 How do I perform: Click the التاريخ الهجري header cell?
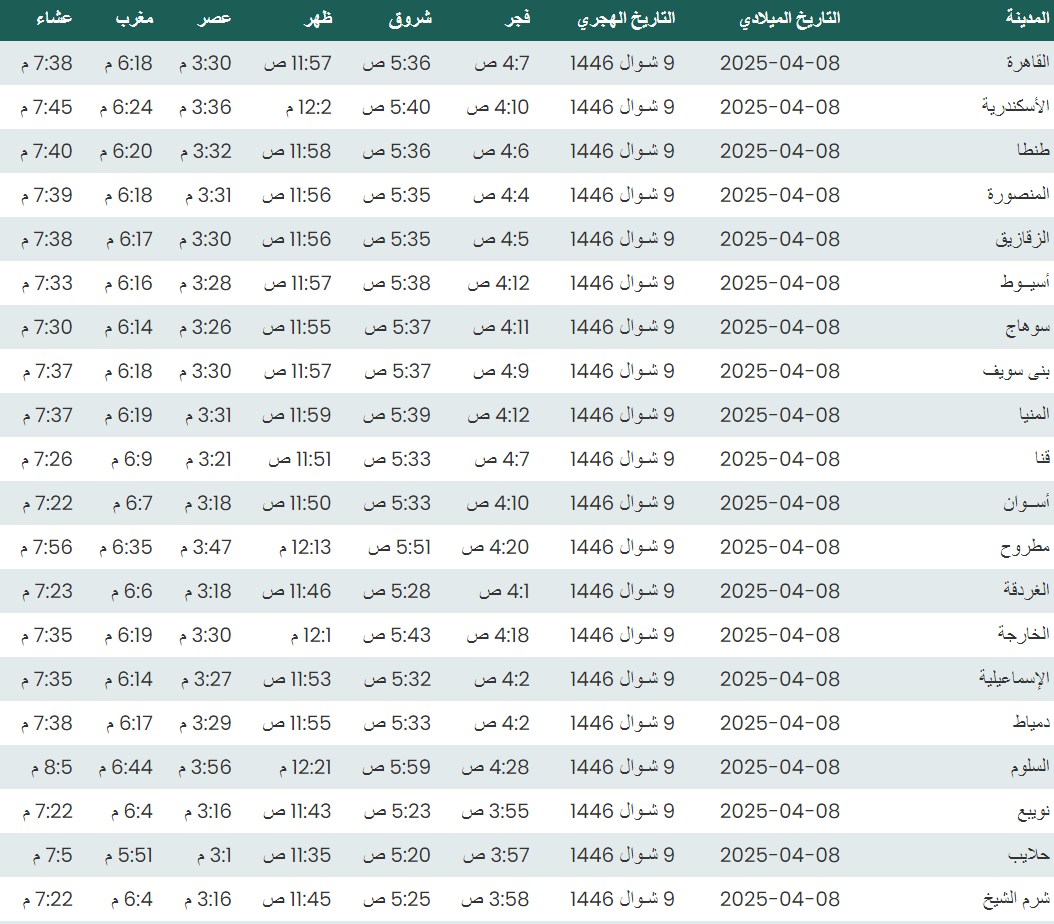[626, 18]
